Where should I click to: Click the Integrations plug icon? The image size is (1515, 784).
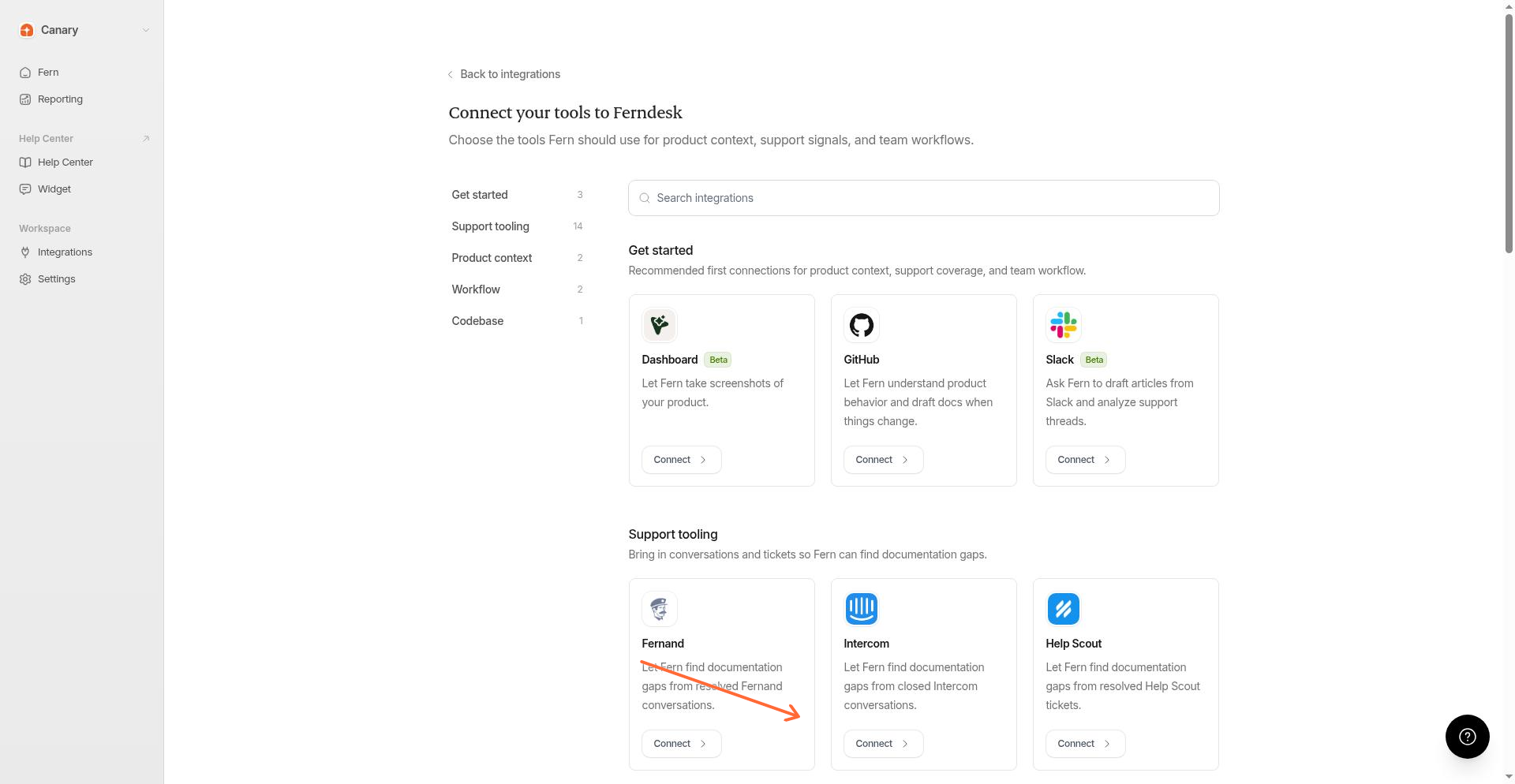25,252
